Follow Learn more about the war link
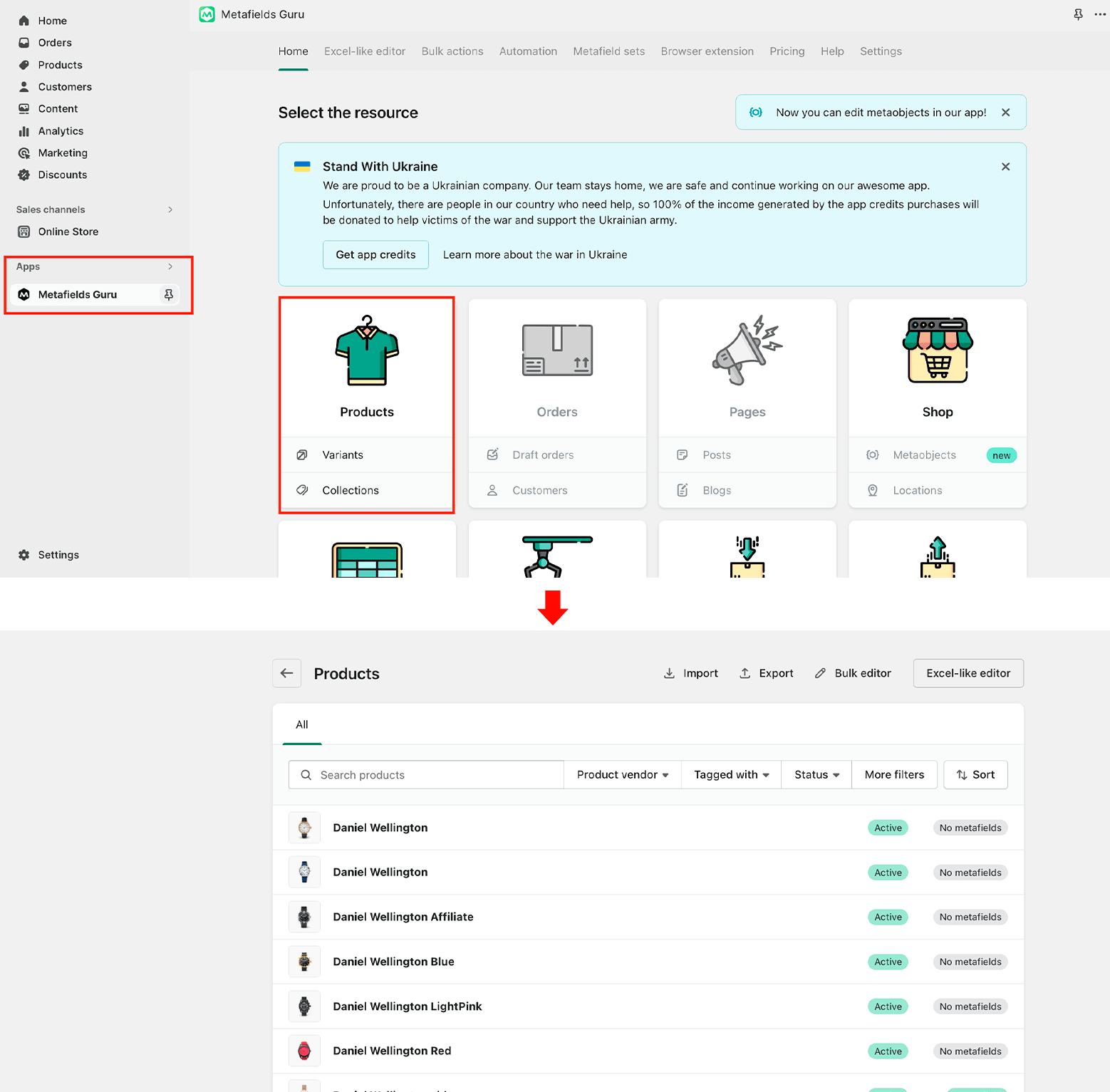The height and width of the screenshot is (1092, 1110). pos(535,255)
